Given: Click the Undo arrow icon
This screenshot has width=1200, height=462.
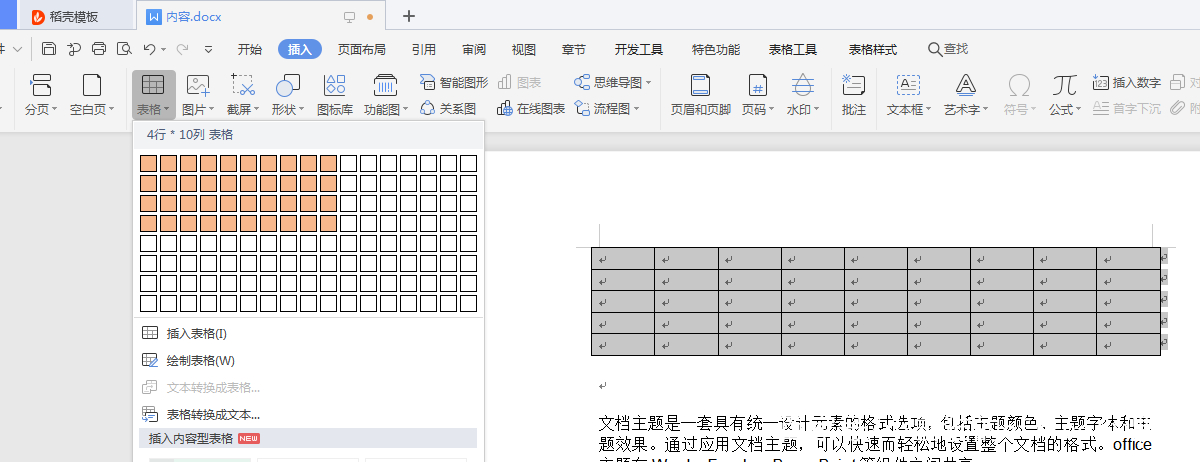Looking at the screenshot, I should coord(149,49).
